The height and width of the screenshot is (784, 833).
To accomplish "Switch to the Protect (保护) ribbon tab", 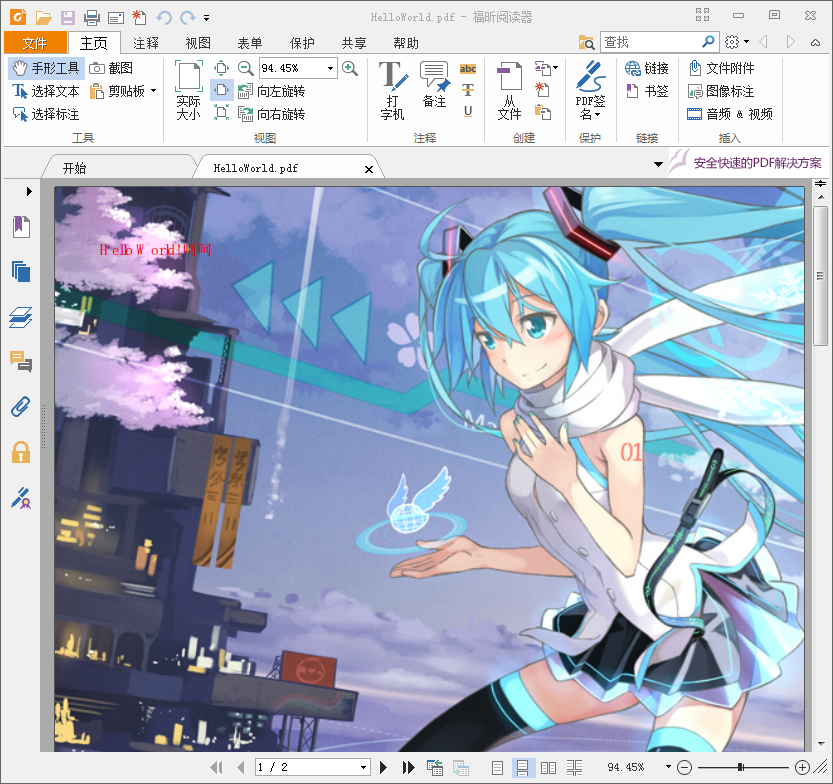I will [302, 43].
